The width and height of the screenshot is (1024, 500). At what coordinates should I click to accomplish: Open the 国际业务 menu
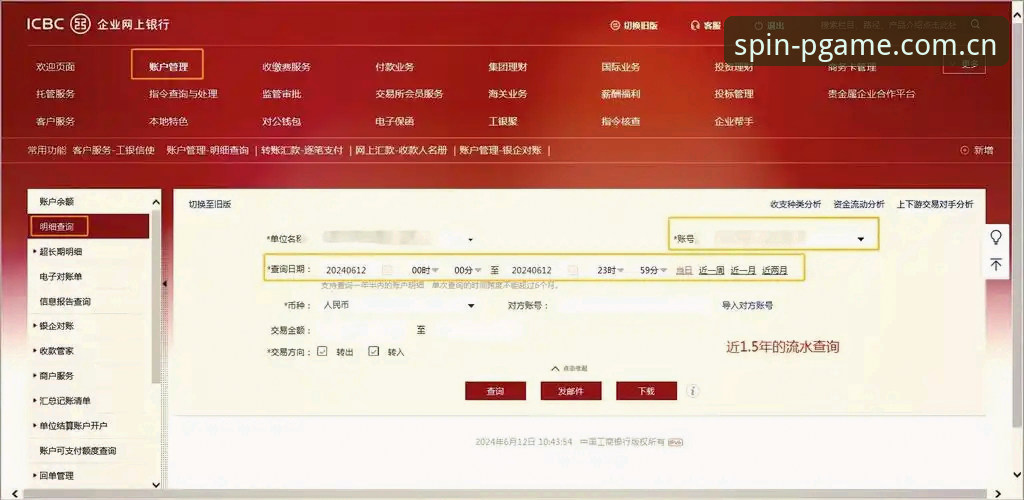coord(621,67)
